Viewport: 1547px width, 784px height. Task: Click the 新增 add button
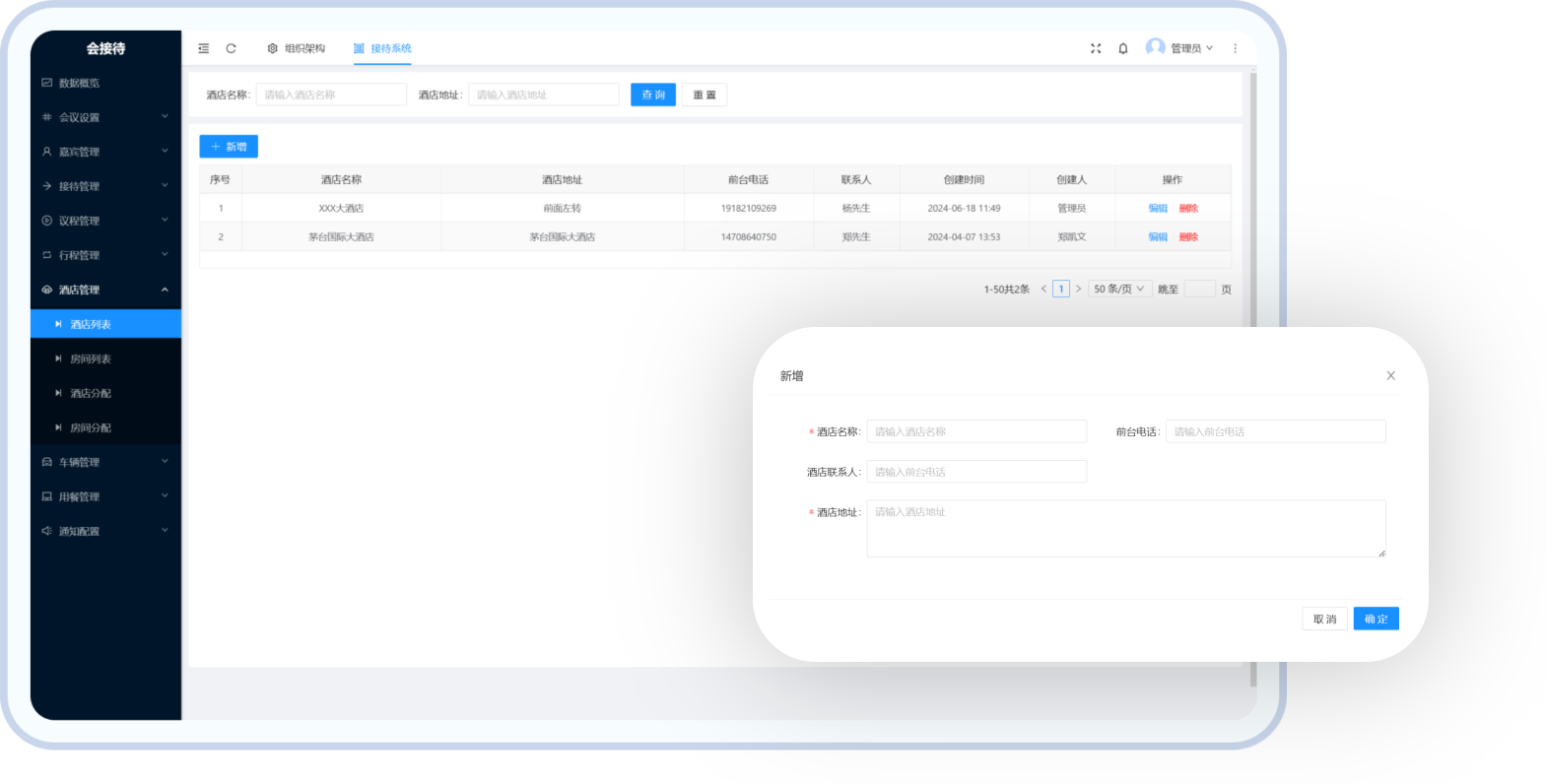pyautogui.click(x=229, y=147)
